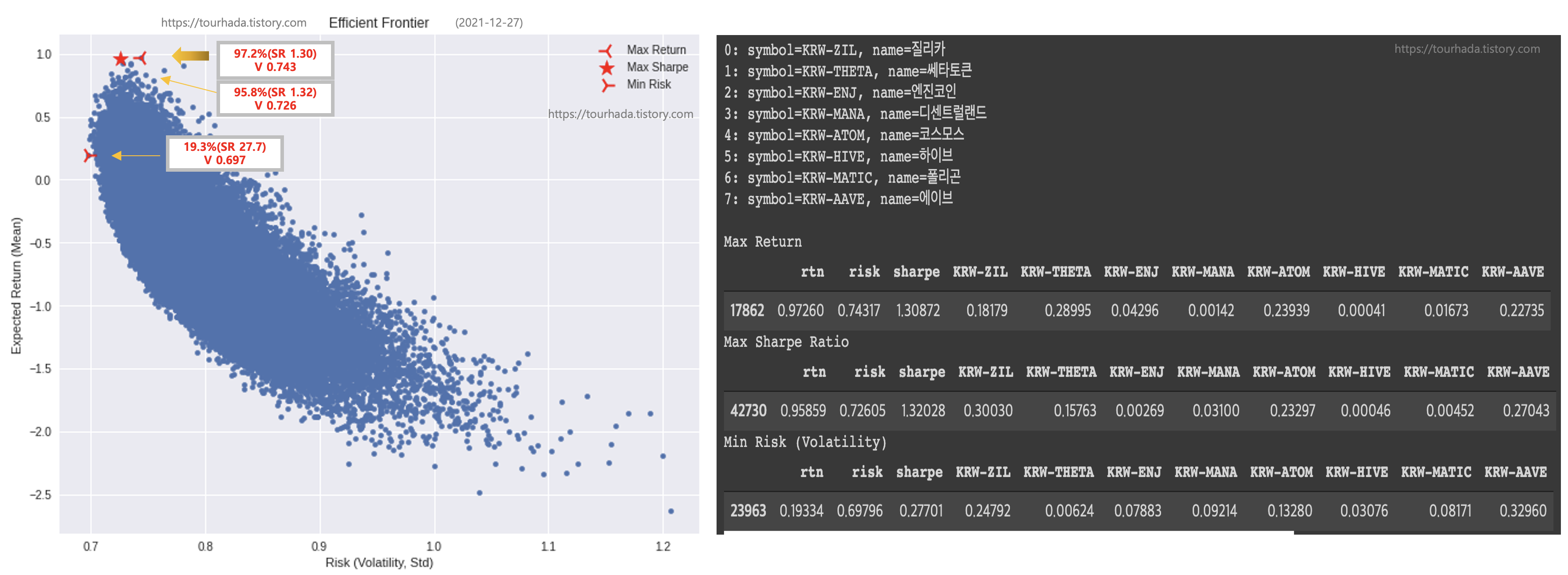1568x575 pixels.
Task: Click the Max Sharpe legend star icon
Action: [x=607, y=67]
